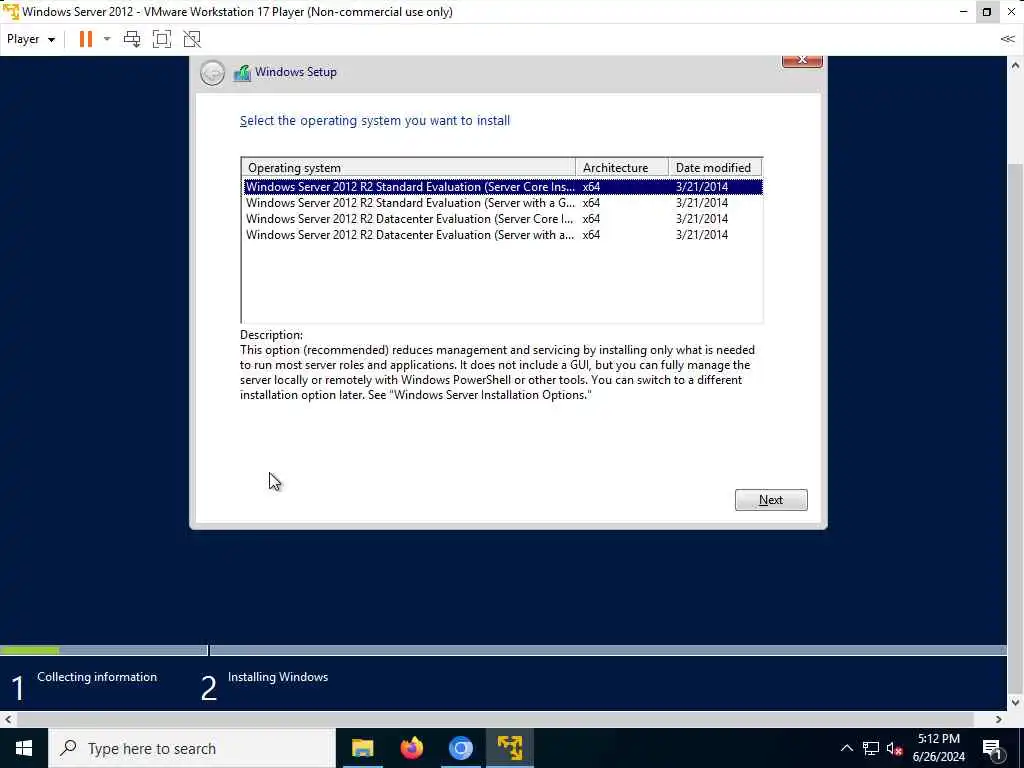Select Standard Evaluation Server with a GUI row
This screenshot has height=768, width=1024.
tap(503, 203)
